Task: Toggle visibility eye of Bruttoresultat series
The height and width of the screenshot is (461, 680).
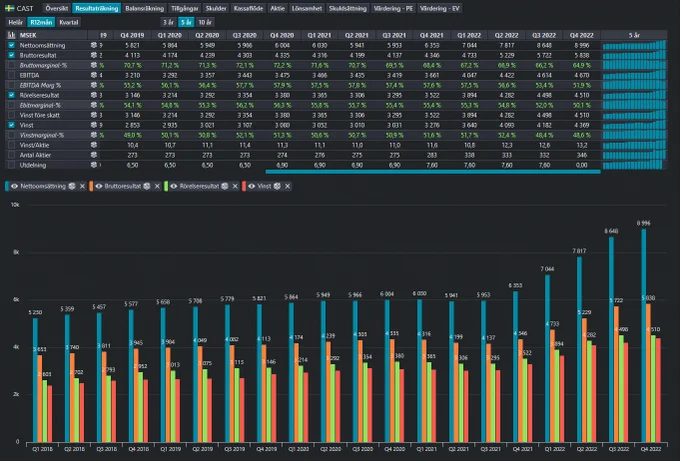Action: pos(98,186)
